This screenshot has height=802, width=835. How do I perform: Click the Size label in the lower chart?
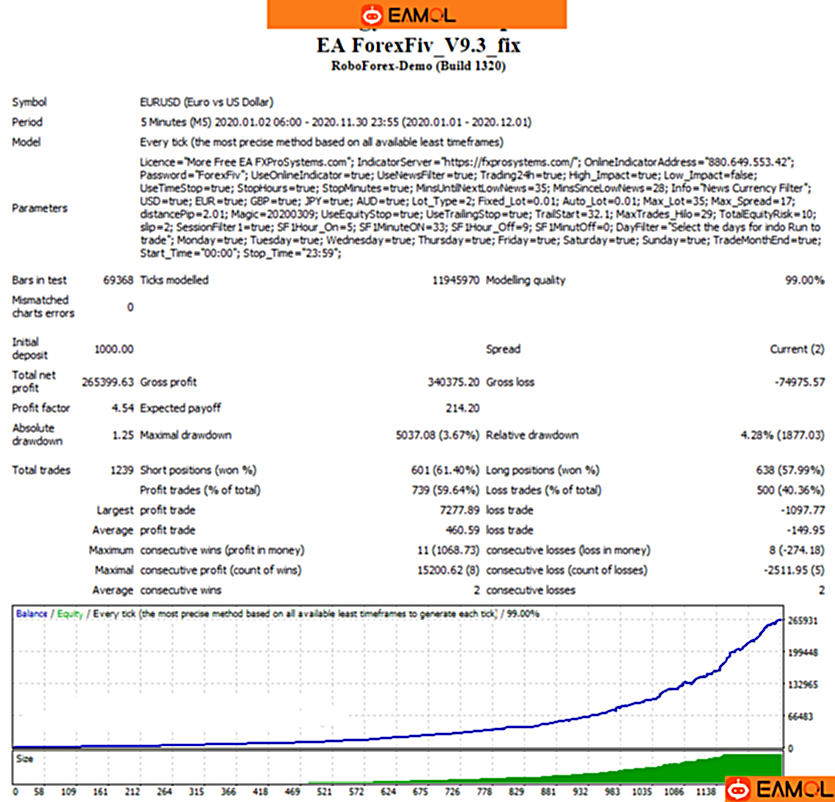(x=24, y=759)
